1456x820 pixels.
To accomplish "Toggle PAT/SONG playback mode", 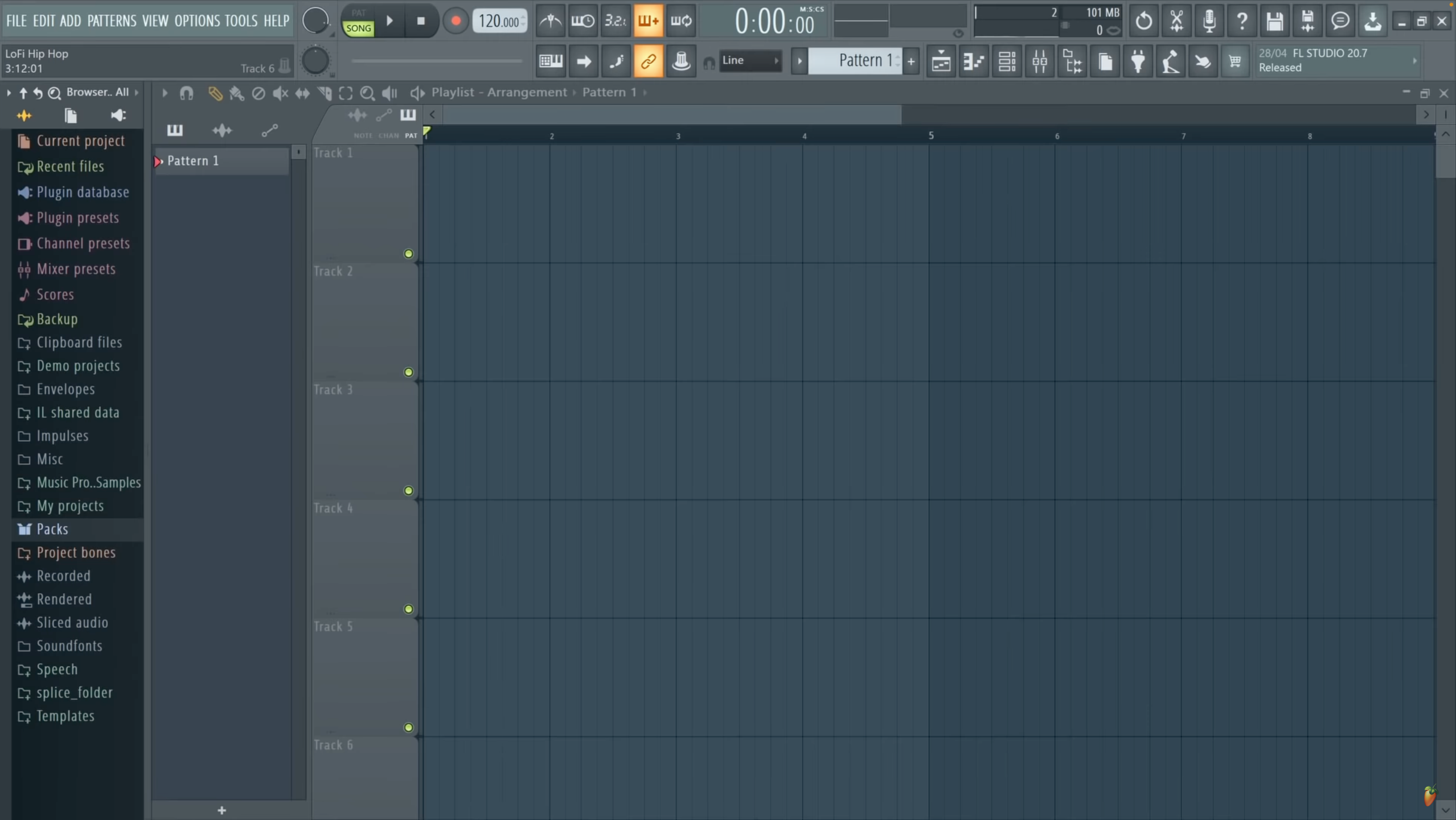I will click(358, 21).
